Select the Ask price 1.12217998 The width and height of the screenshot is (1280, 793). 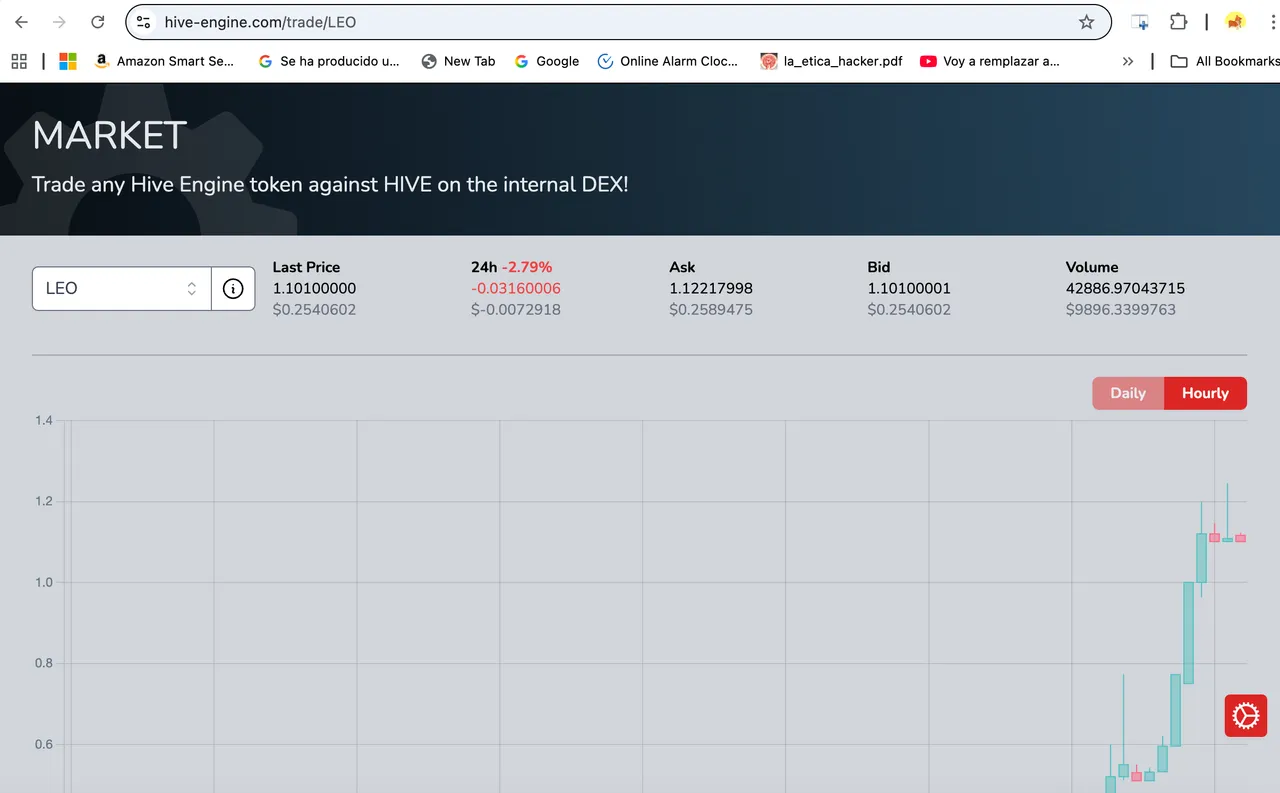[711, 288]
